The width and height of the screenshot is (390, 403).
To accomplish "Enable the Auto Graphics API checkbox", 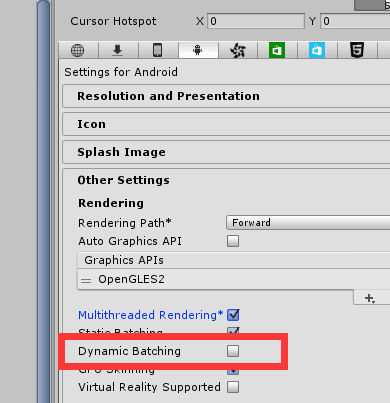I will pos(233,241).
